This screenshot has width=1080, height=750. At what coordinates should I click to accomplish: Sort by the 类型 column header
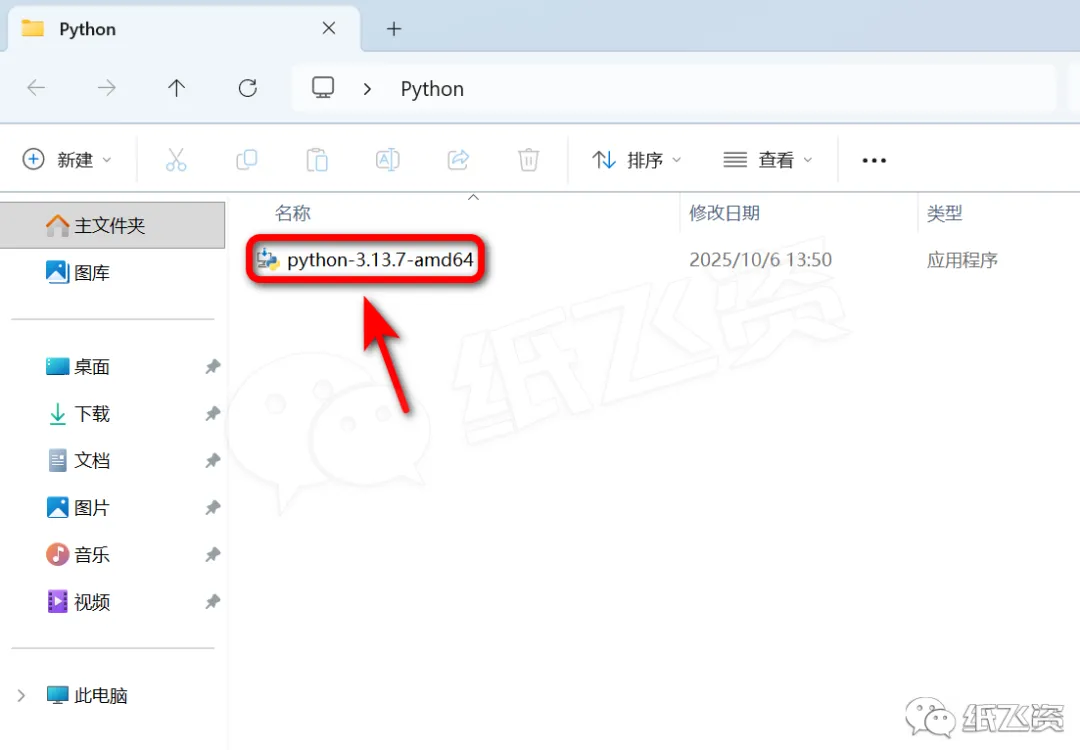(x=944, y=213)
